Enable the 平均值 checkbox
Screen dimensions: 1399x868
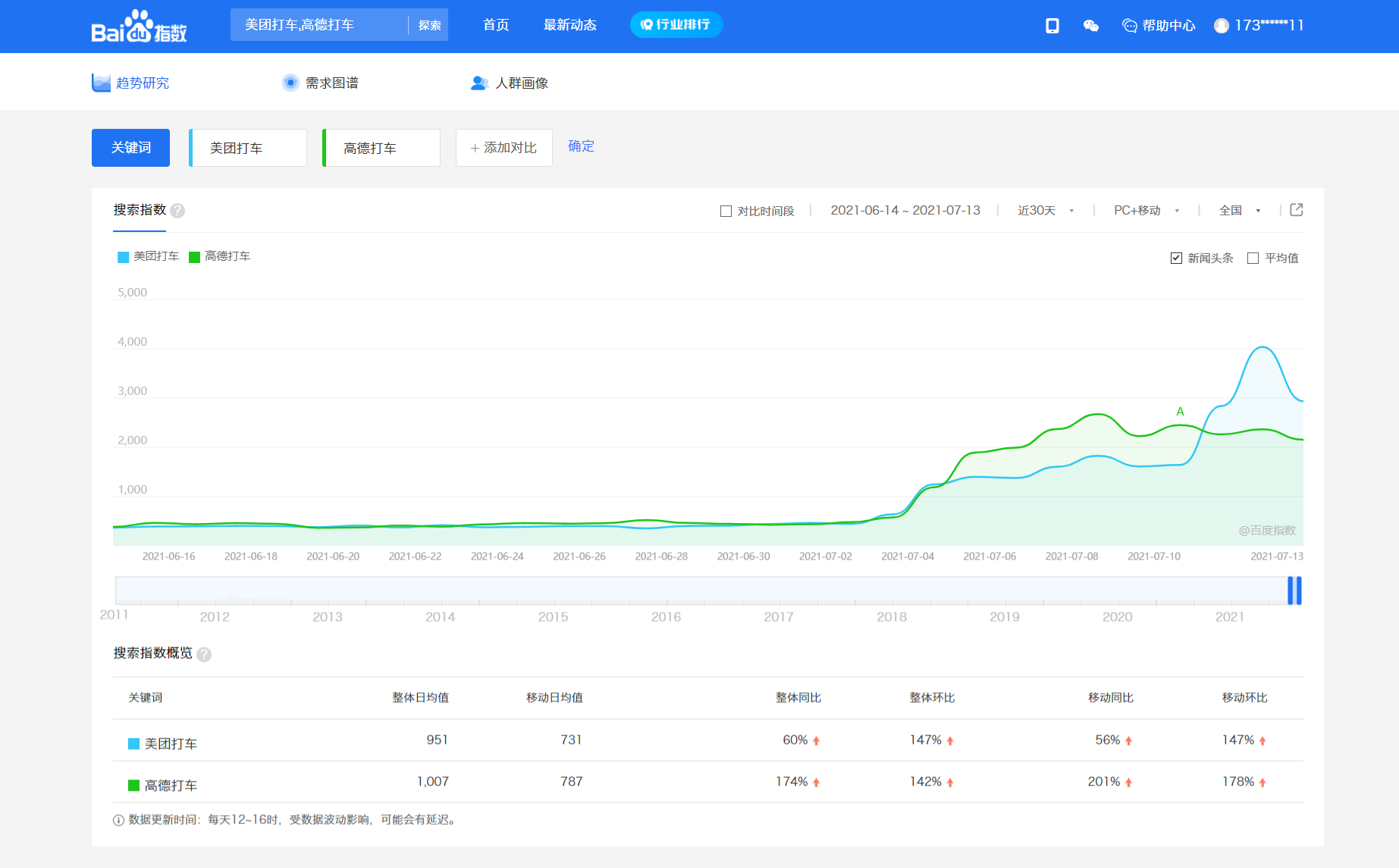[x=1253, y=258]
